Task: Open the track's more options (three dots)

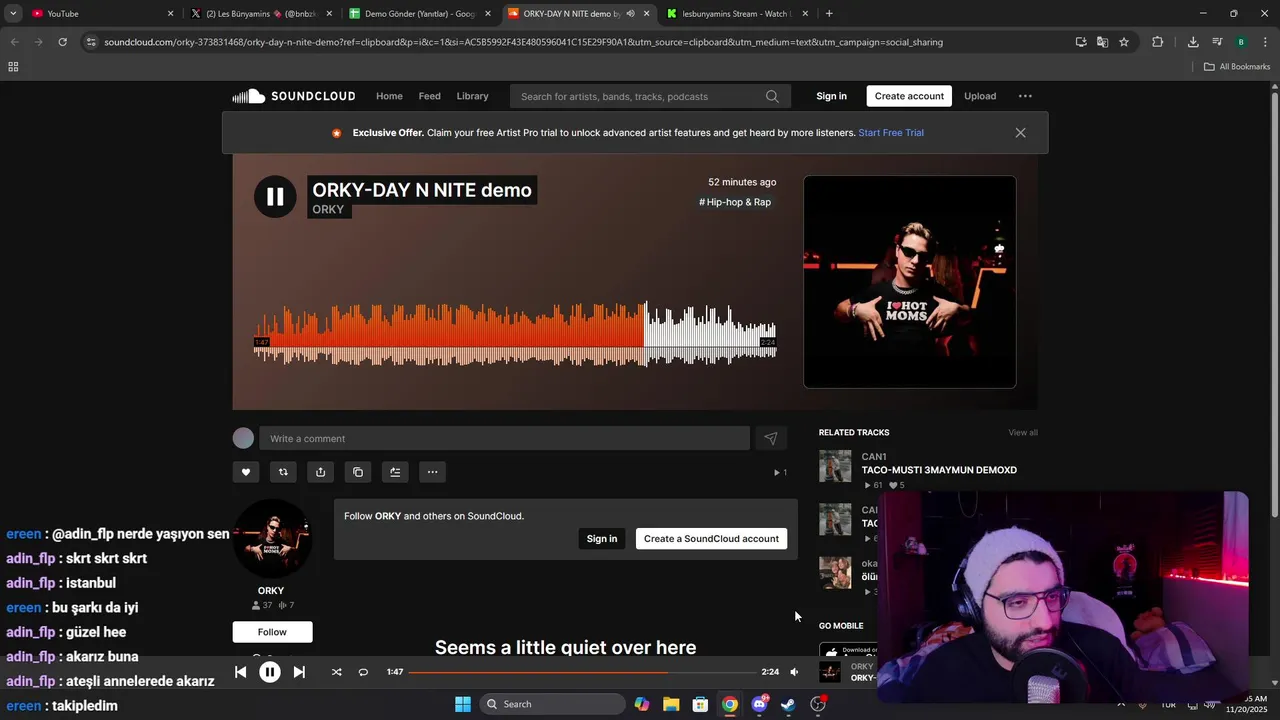Action: click(432, 472)
